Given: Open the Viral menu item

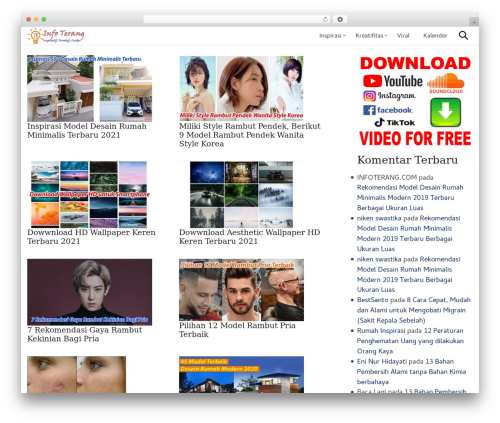Looking at the screenshot, I should (403, 35).
